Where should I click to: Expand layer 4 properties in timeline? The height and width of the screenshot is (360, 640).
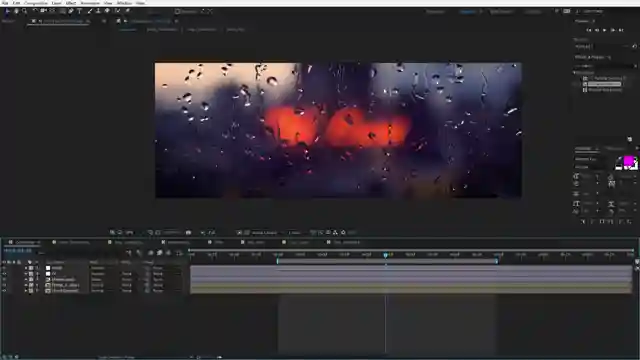pos(26,285)
